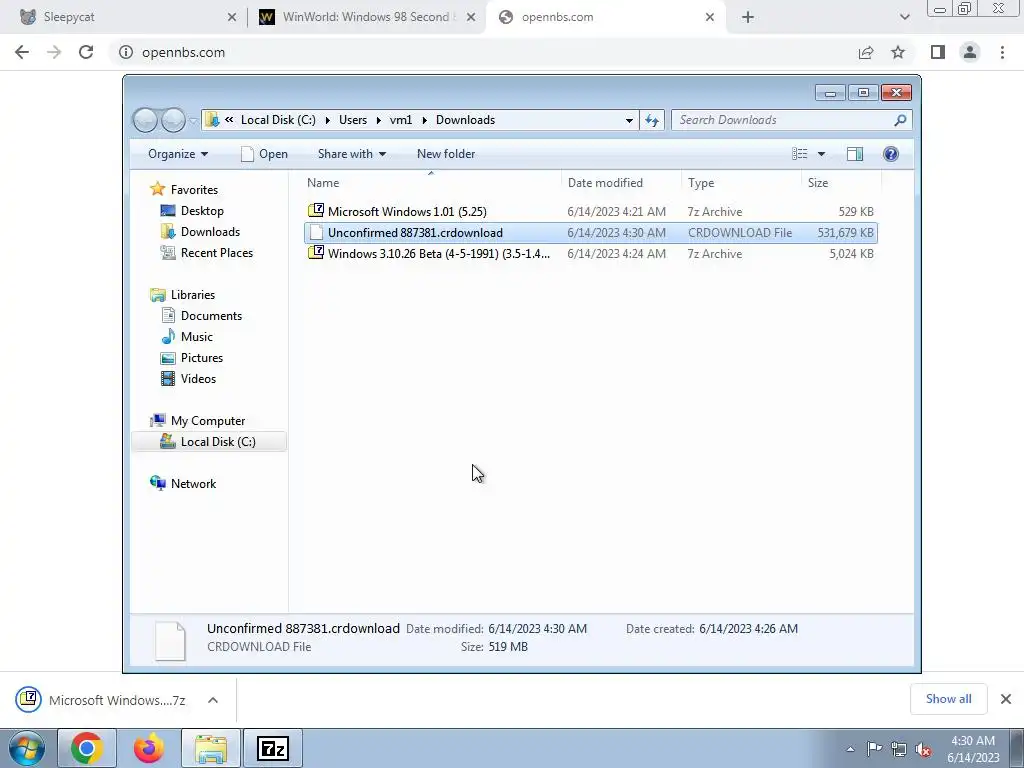
Task: Sort by Name column header
Action: pyautogui.click(x=431, y=183)
